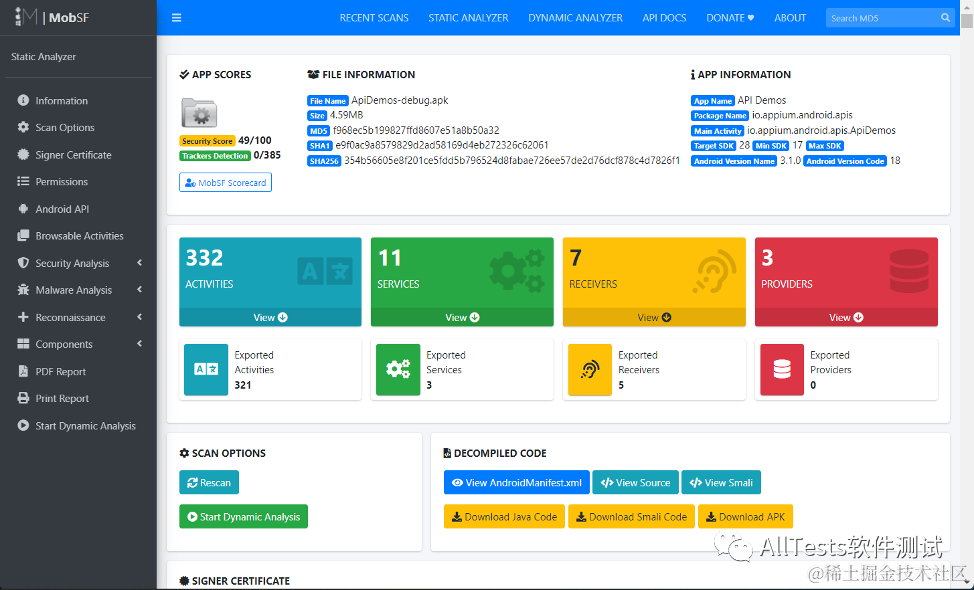Focus the Search MD5 input field
The height and width of the screenshot is (590, 974).
coord(882,18)
